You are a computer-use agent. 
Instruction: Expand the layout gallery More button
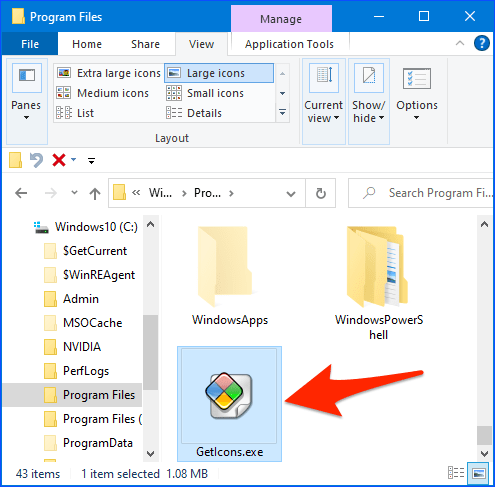pyautogui.click(x=282, y=112)
